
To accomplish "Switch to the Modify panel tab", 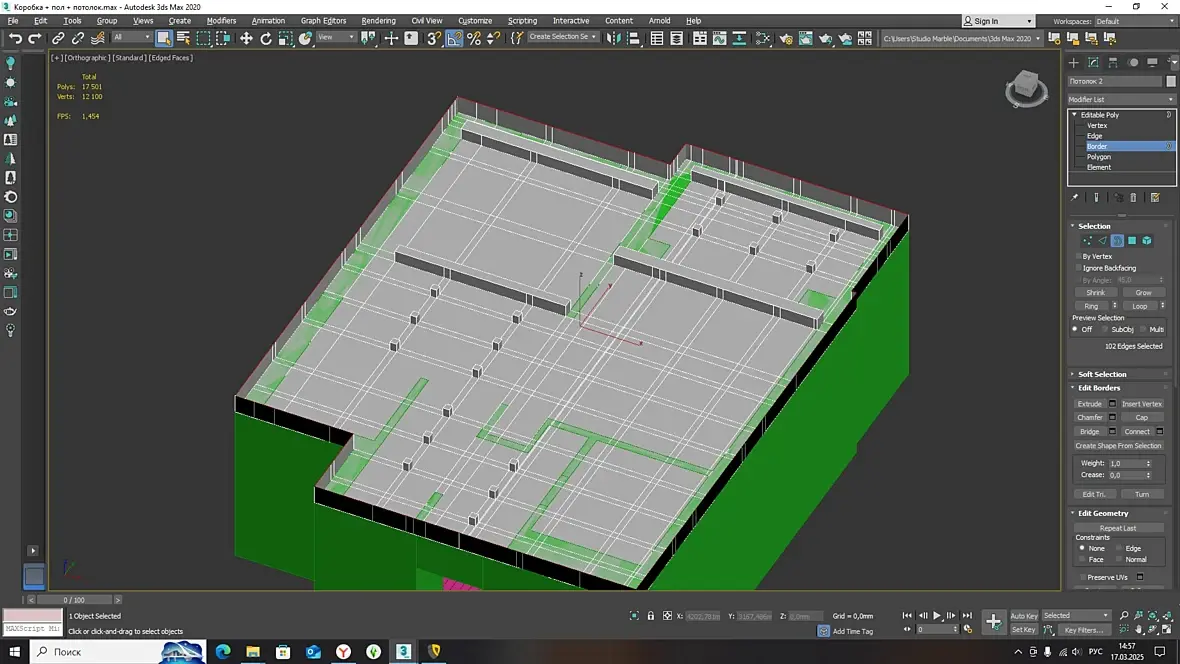I will point(1093,62).
